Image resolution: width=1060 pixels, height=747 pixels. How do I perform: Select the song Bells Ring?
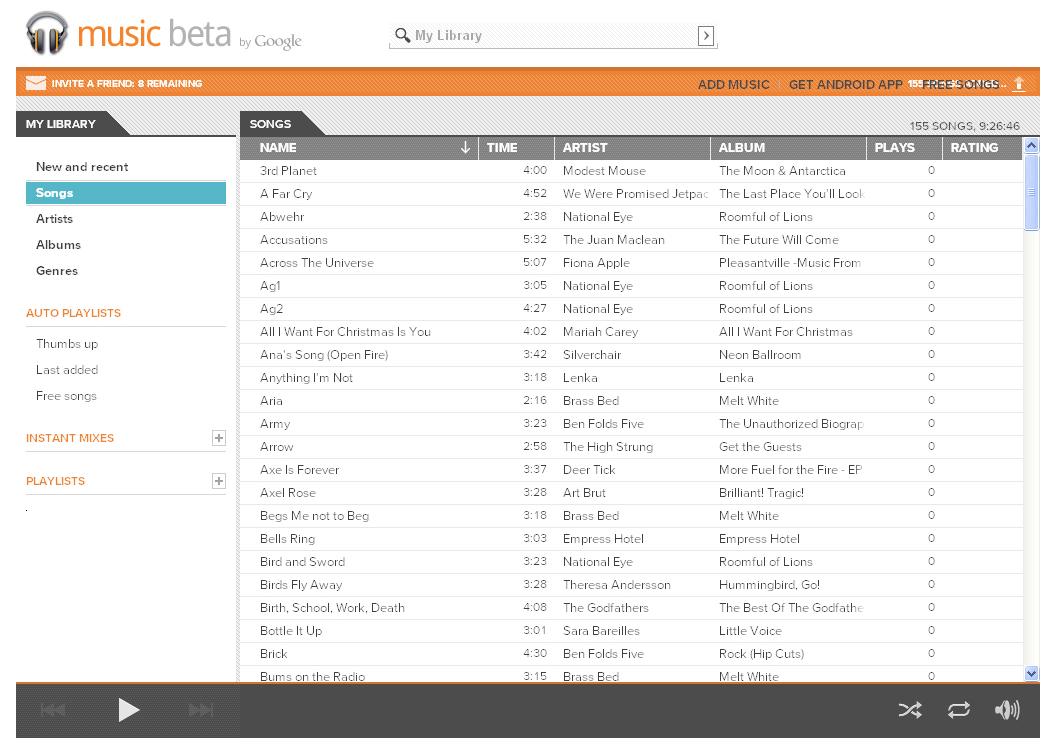click(287, 539)
